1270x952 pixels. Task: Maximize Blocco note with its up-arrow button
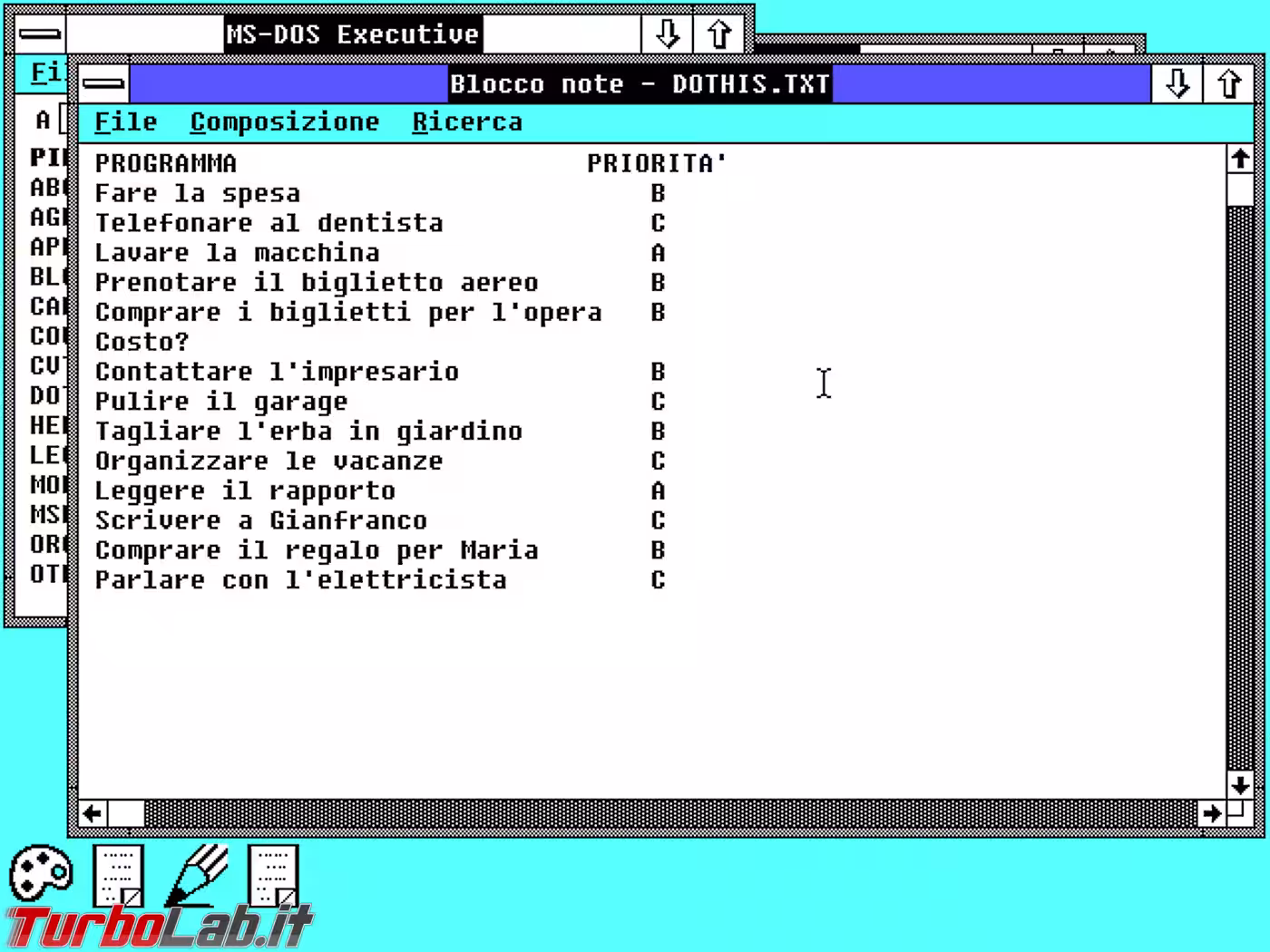(x=1230, y=83)
